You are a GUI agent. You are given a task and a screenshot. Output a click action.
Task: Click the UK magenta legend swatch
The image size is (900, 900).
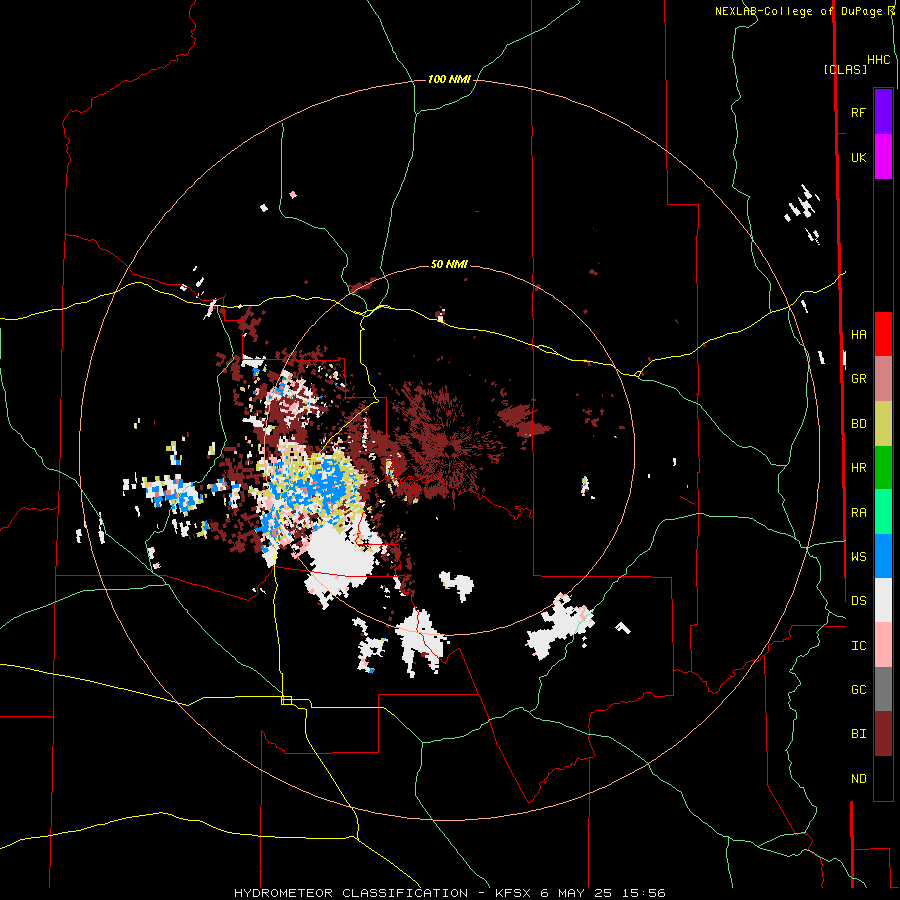coord(883,157)
